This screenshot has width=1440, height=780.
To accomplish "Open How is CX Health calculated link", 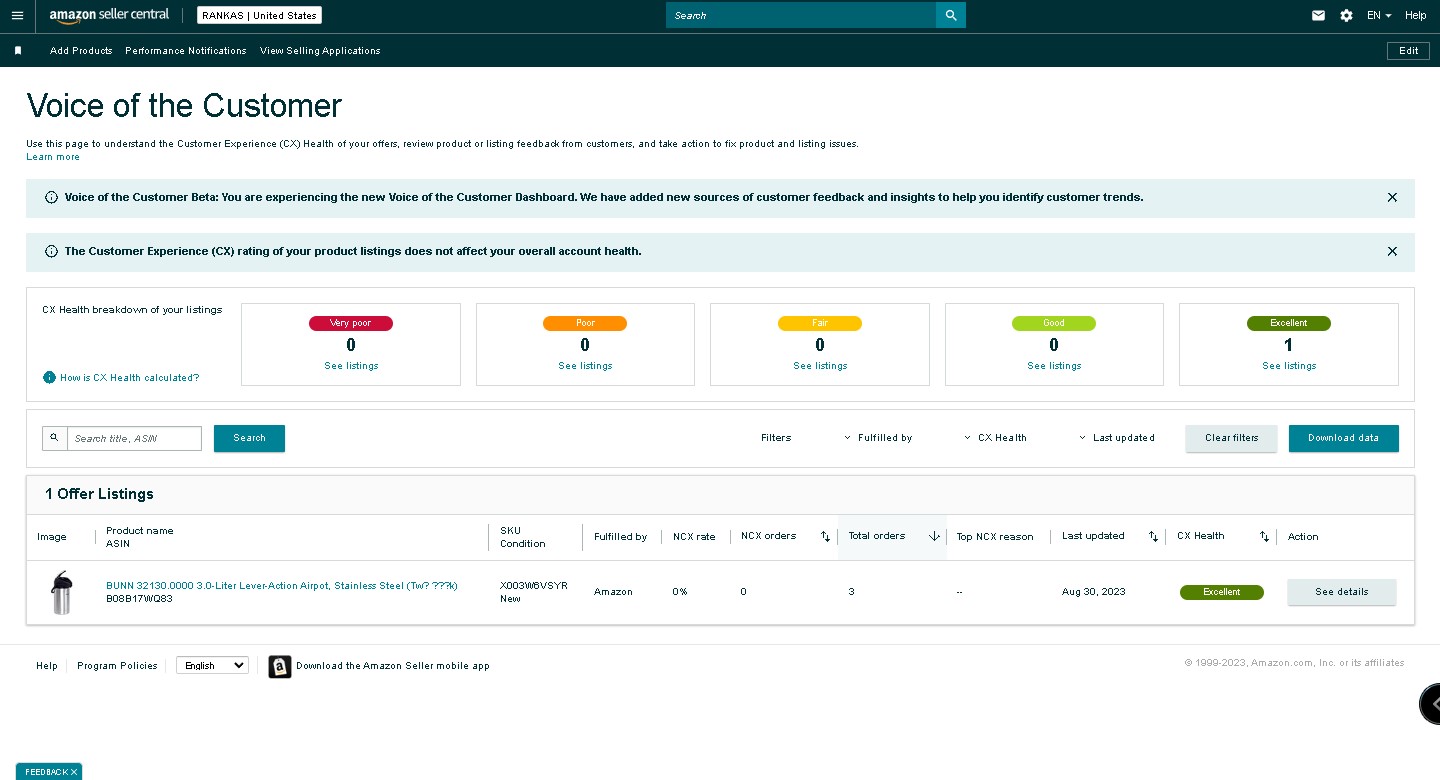I will tap(129, 378).
